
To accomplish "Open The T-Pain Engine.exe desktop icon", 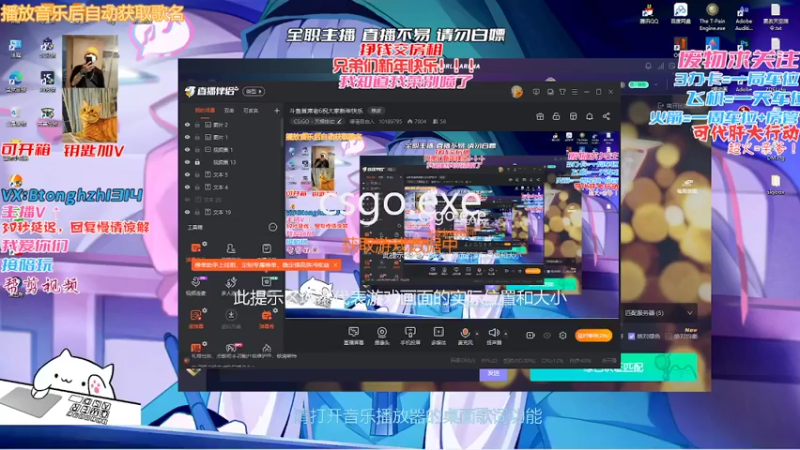I will (x=712, y=16).
